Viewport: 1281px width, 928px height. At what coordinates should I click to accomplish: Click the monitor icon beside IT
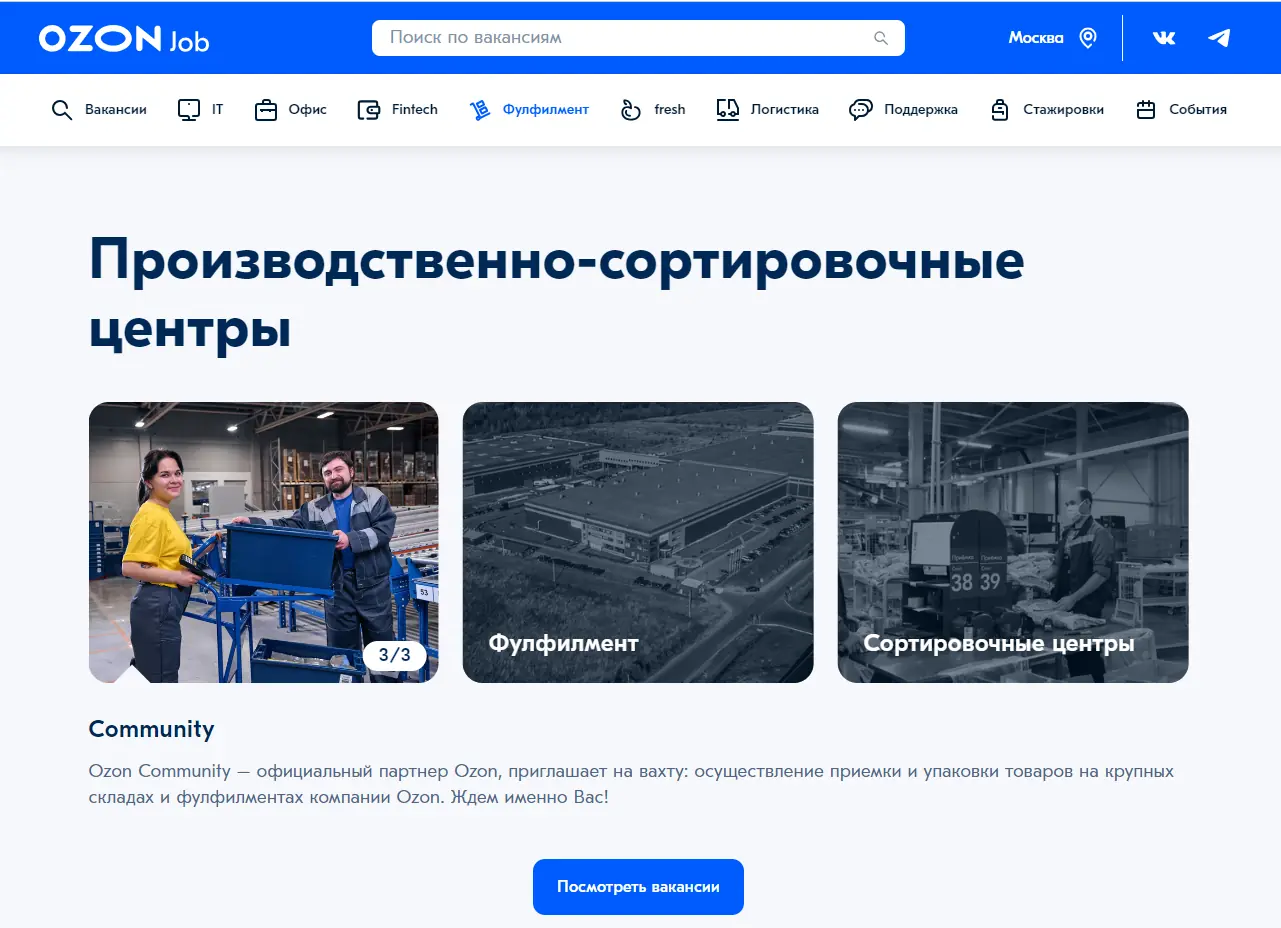point(189,110)
